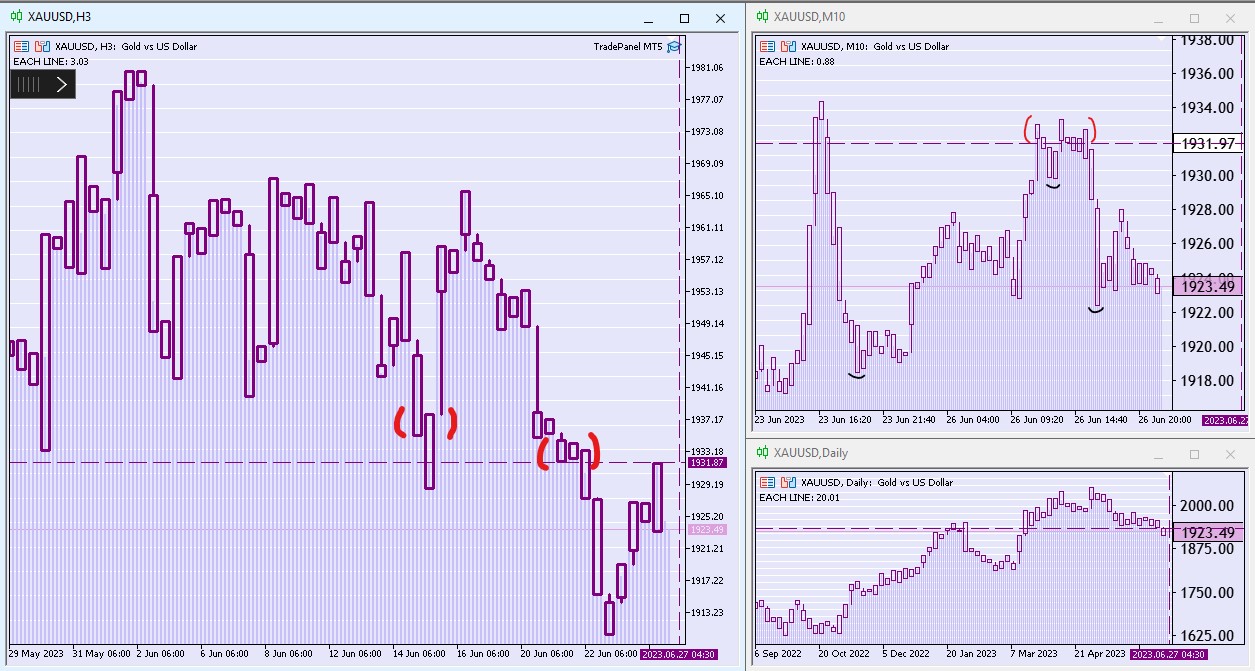Screen dimensions: 1255x671
Task: Click the 1931.87 price label in H3 chart
Action: (708, 462)
